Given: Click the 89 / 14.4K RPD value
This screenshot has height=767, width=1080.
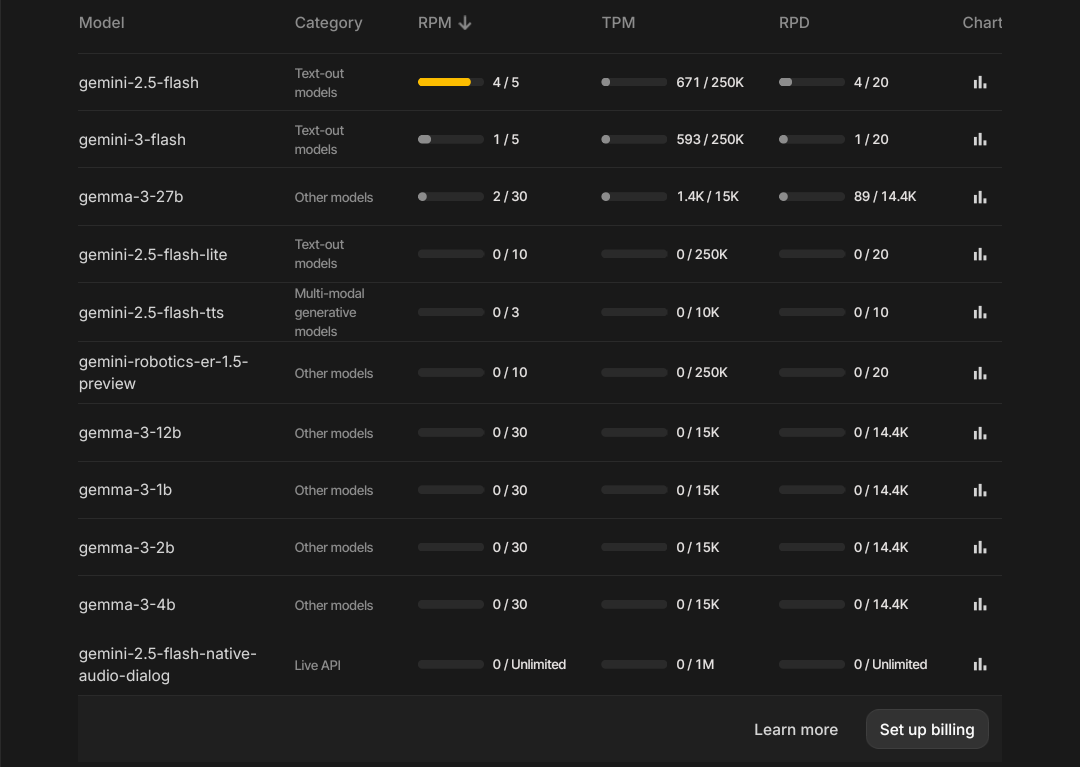Looking at the screenshot, I should 885,197.
